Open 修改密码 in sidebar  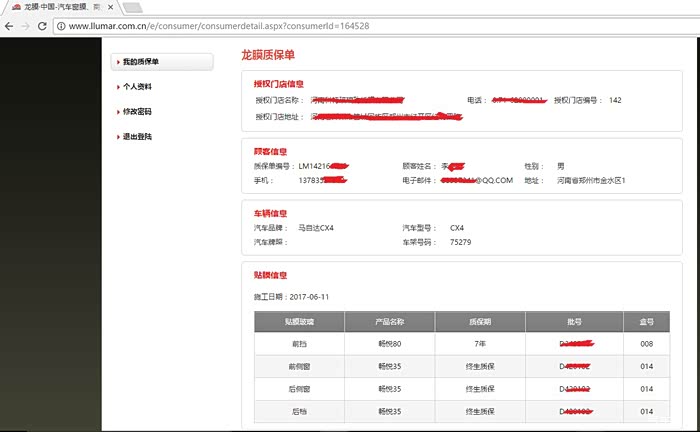tap(137, 111)
